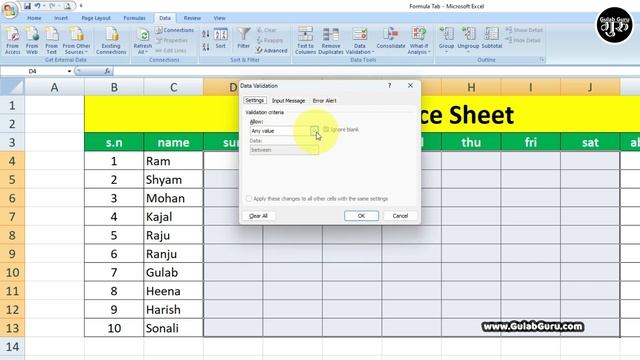640x360 pixels.
Task: Open From Other Sources menu
Action: pyautogui.click(x=76, y=40)
